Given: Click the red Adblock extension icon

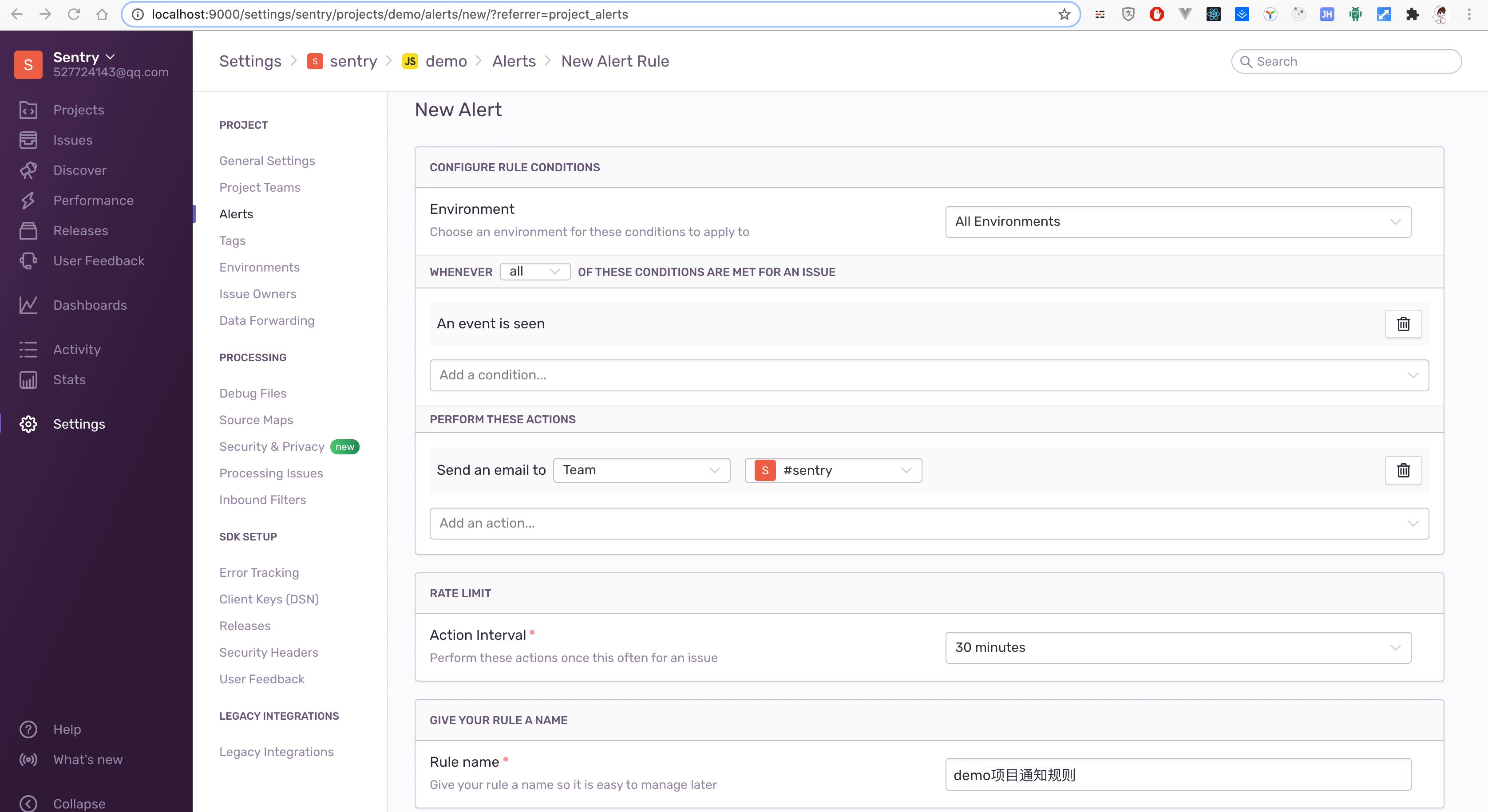Looking at the screenshot, I should 1157,15.
